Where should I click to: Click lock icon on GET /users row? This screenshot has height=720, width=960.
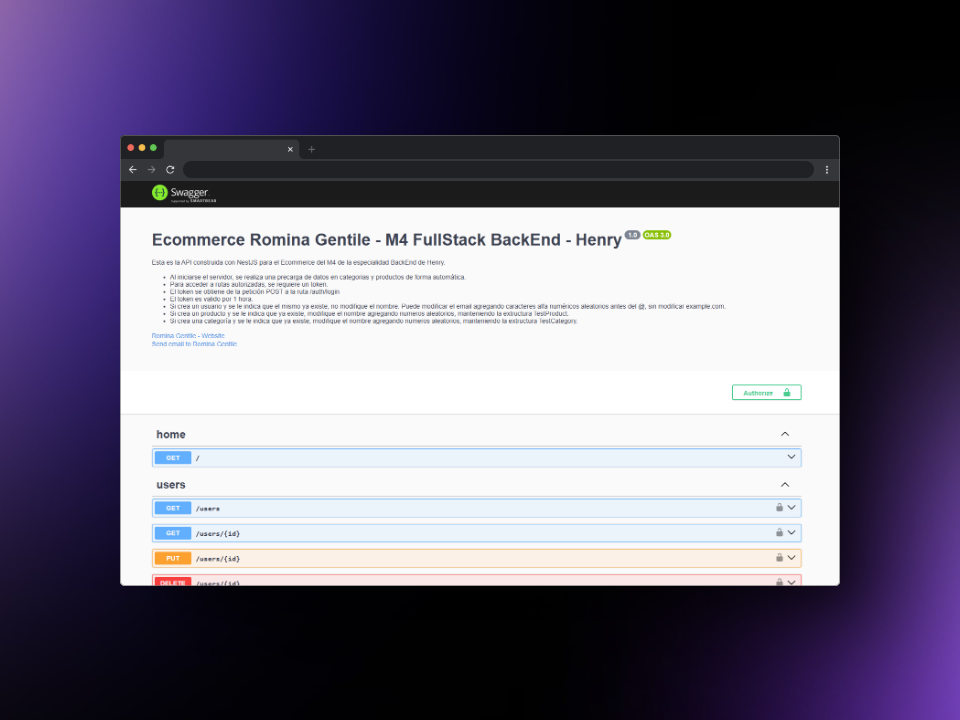point(779,508)
